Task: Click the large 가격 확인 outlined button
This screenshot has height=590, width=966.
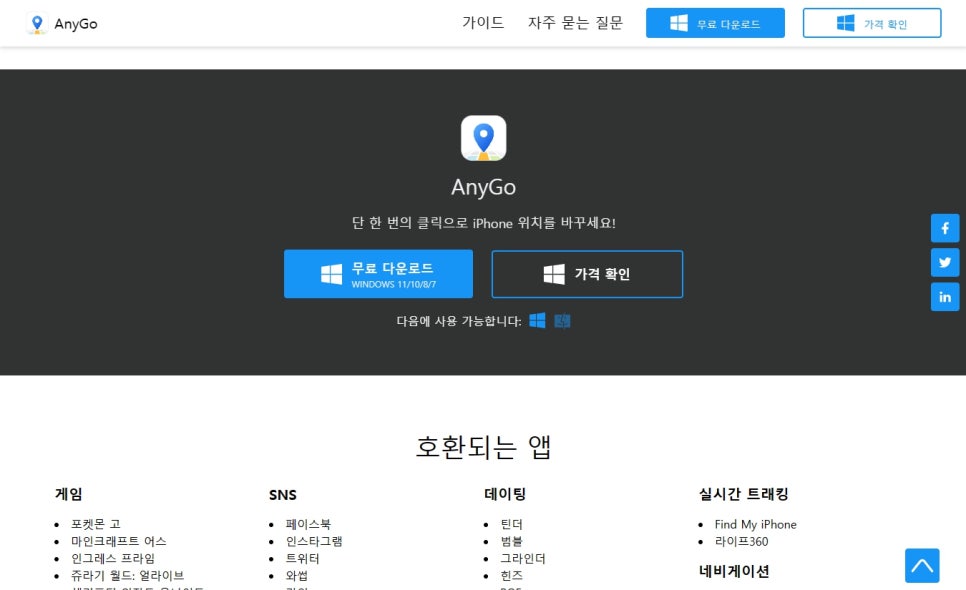Action: click(587, 274)
